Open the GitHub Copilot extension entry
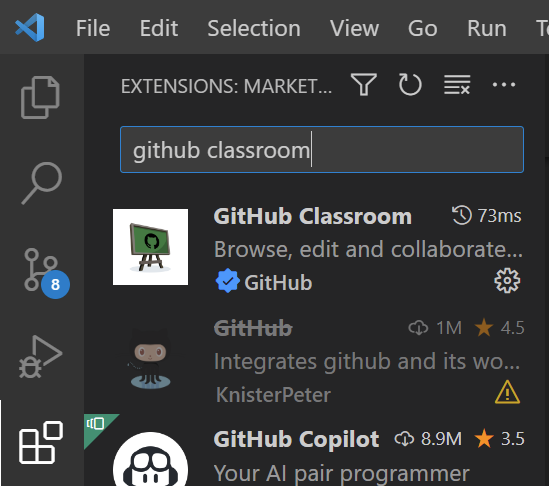549x486 pixels. click(317, 452)
